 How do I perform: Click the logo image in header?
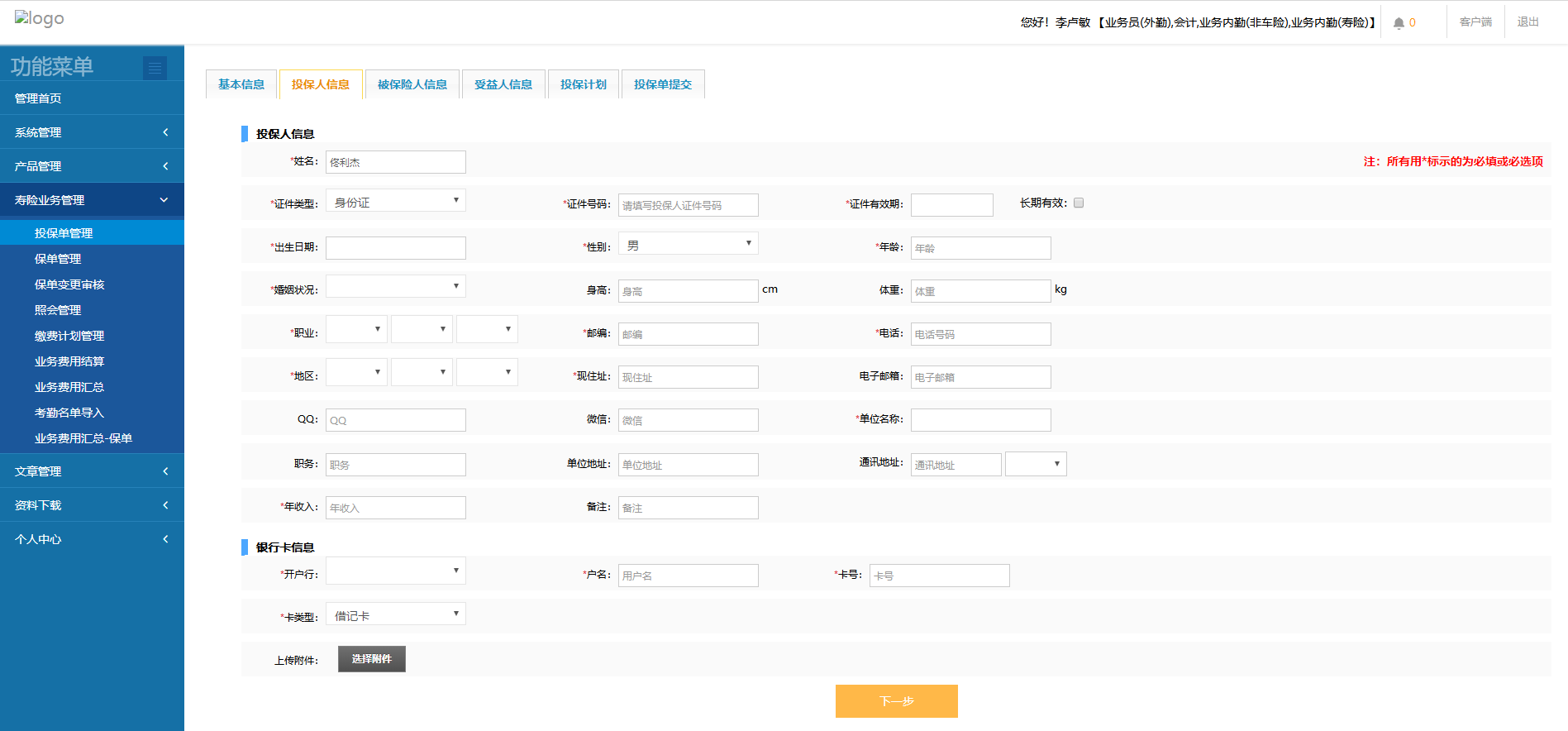point(39,19)
